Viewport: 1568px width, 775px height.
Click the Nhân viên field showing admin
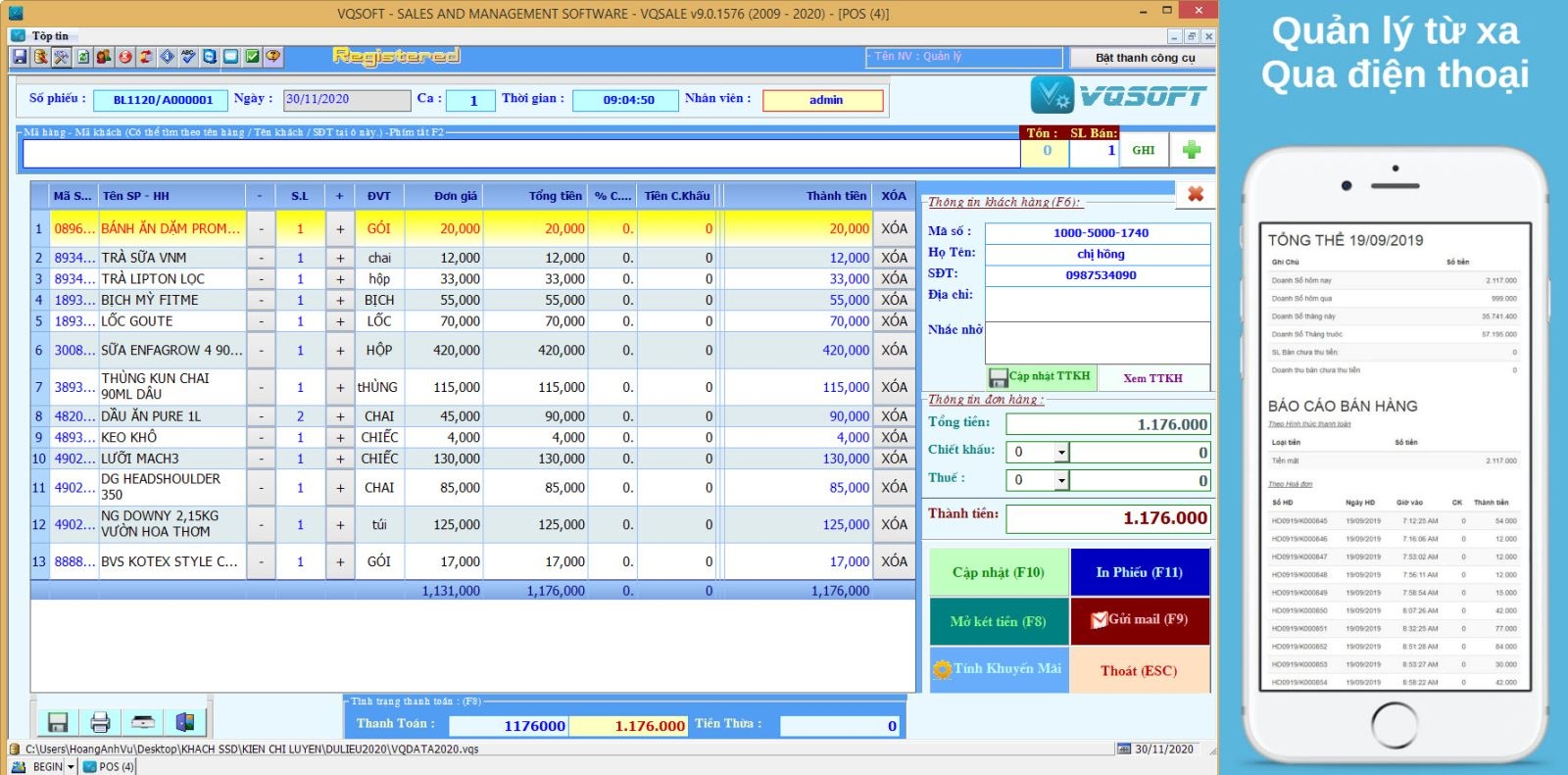pyautogui.click(x=823, y=100)
